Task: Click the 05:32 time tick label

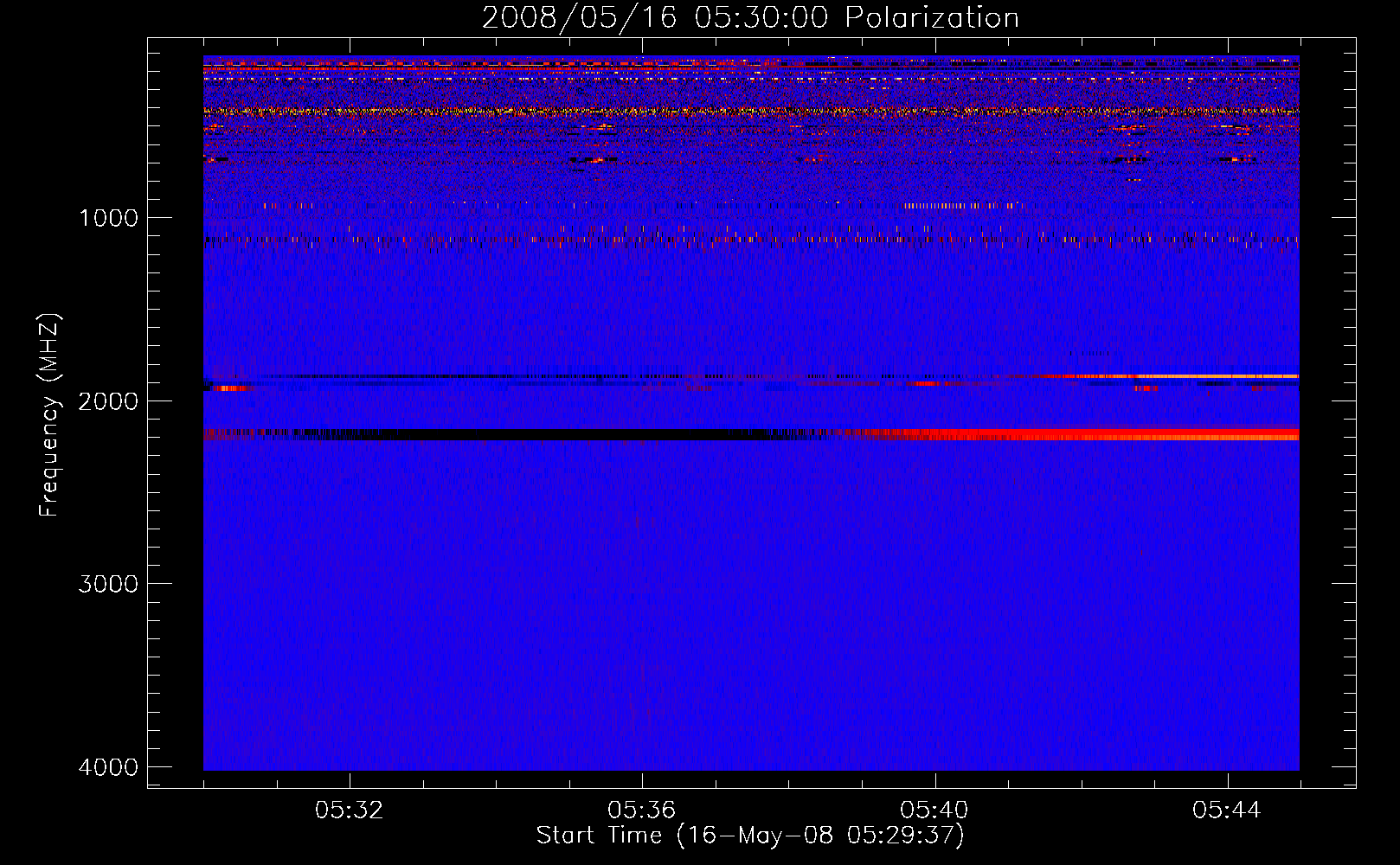Action: coord(350,811)
